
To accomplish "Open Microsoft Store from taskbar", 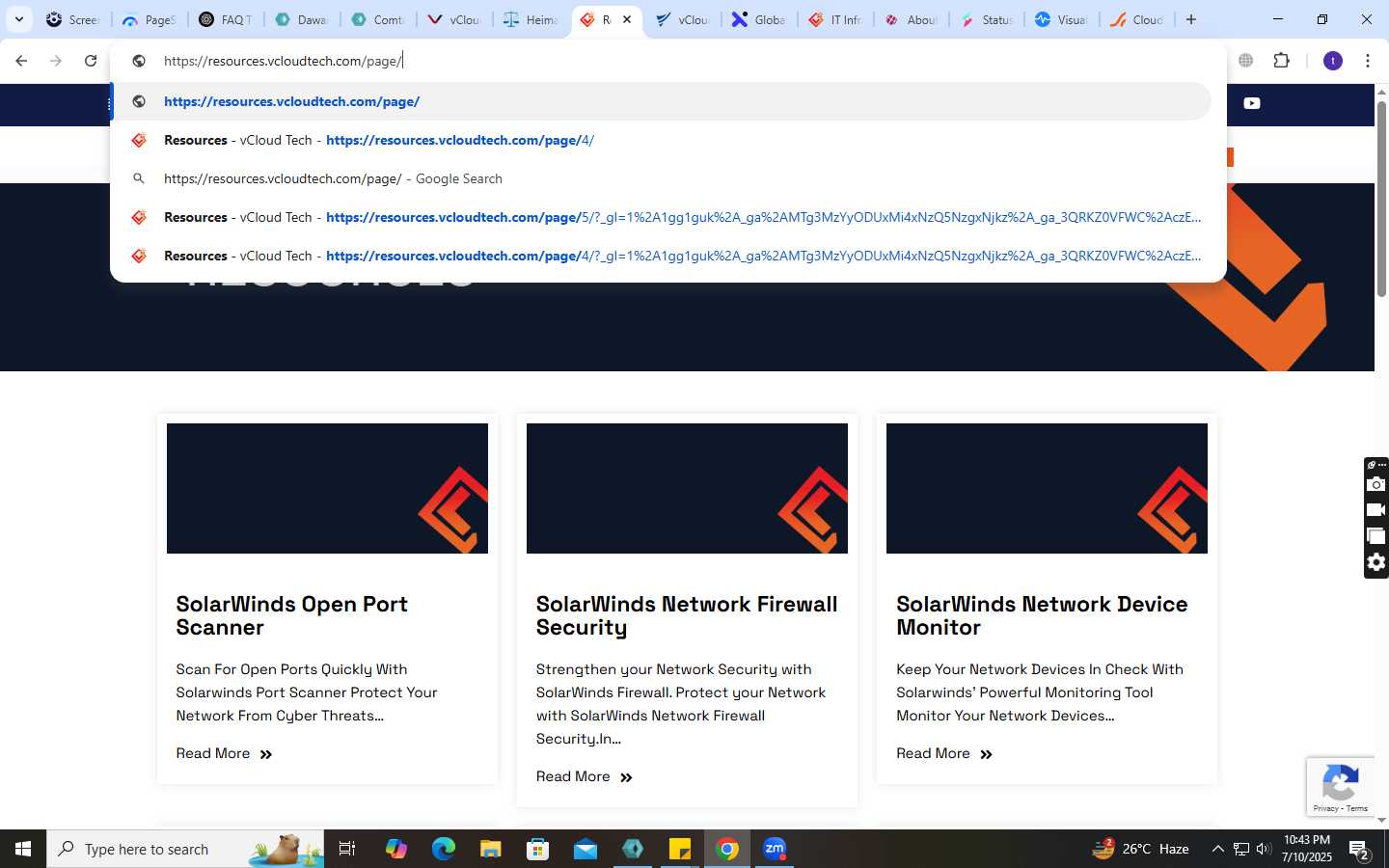I will pyautogui.click(x=538, y=849).
